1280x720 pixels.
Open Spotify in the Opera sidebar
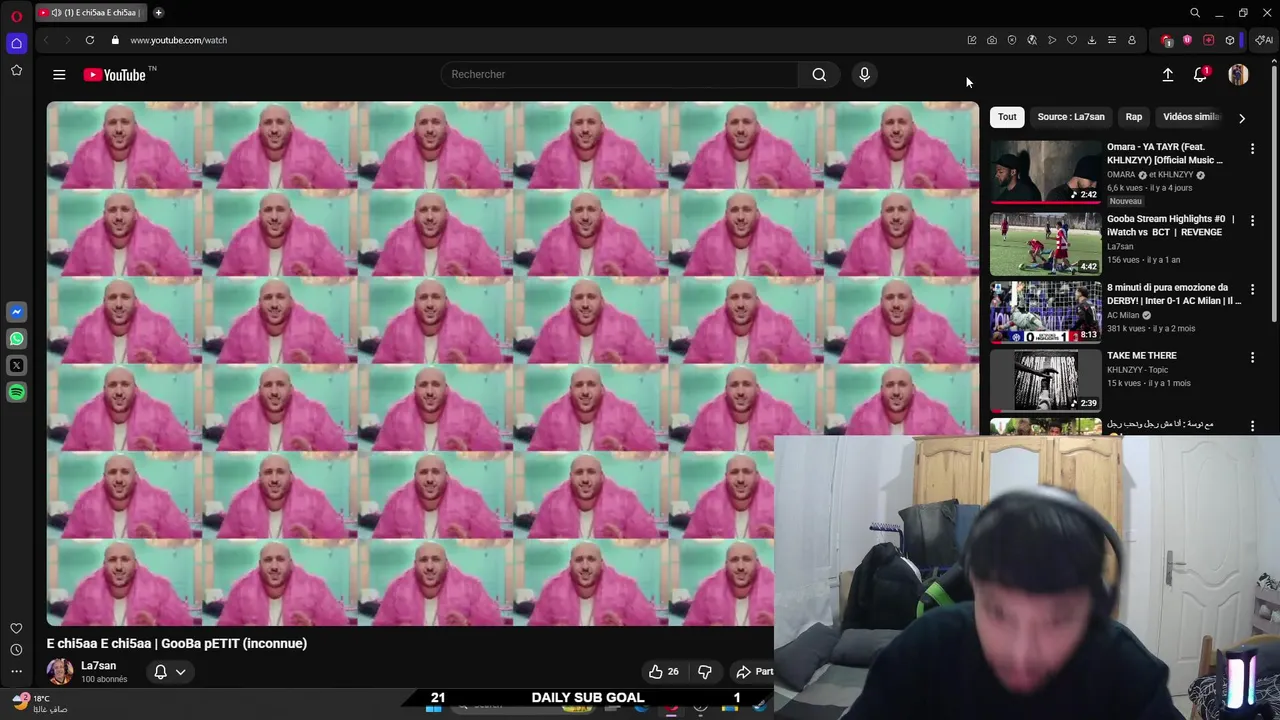click(x=16, y=393)
